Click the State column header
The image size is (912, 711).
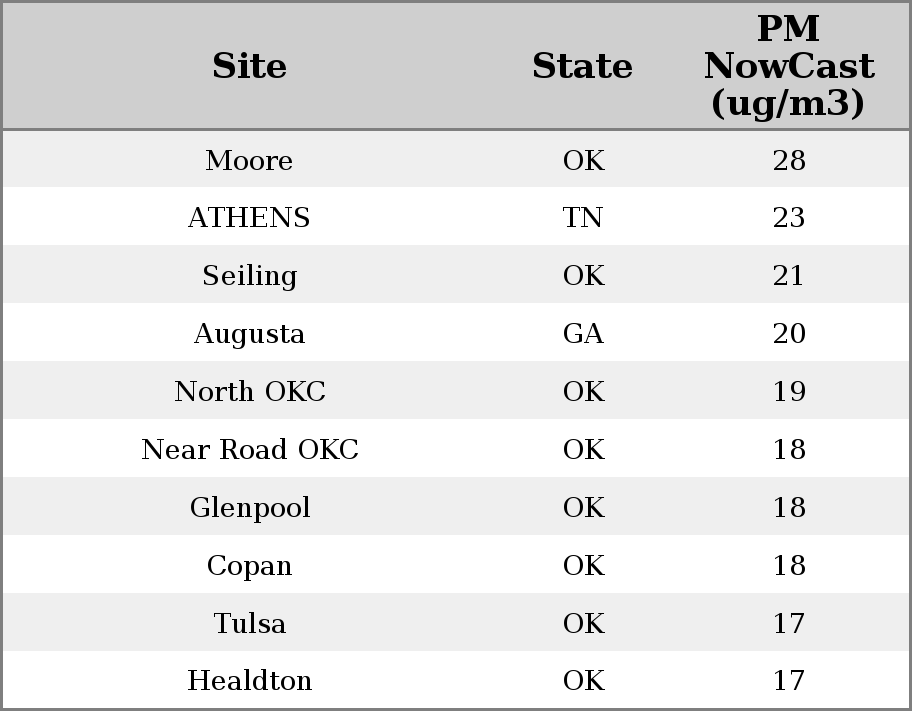click(x=582, y=67)
